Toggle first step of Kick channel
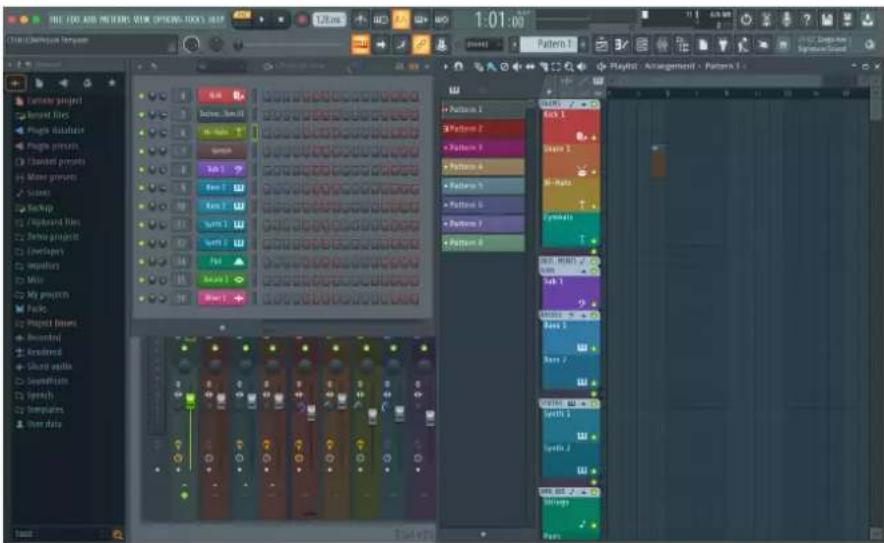 click(267, 96)
